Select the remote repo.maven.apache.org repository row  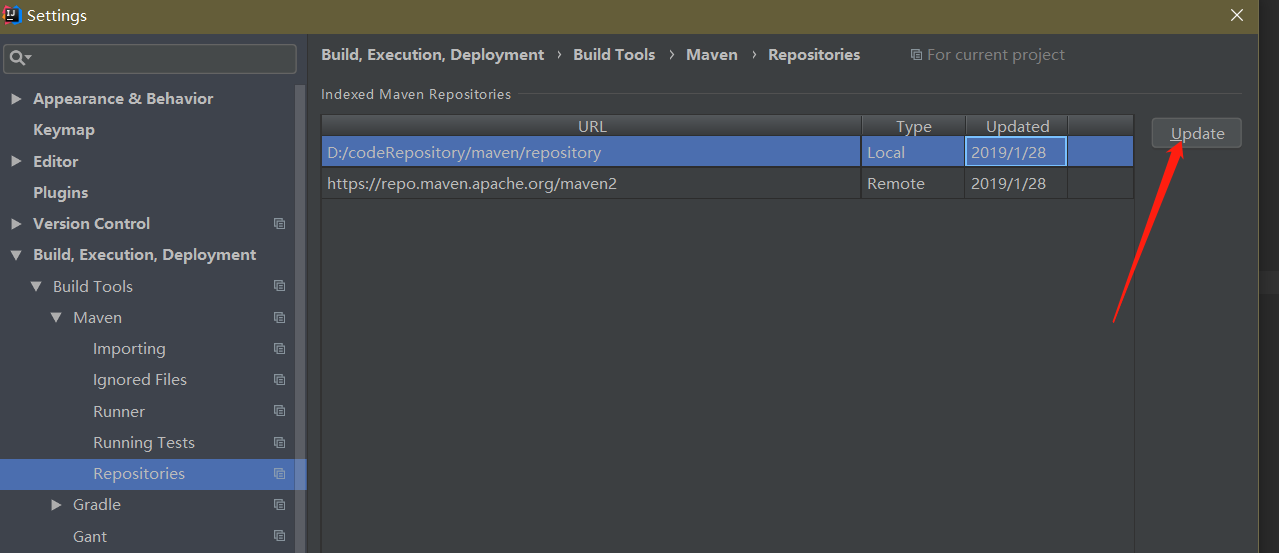pyautogui.click(x=590, y=184)
